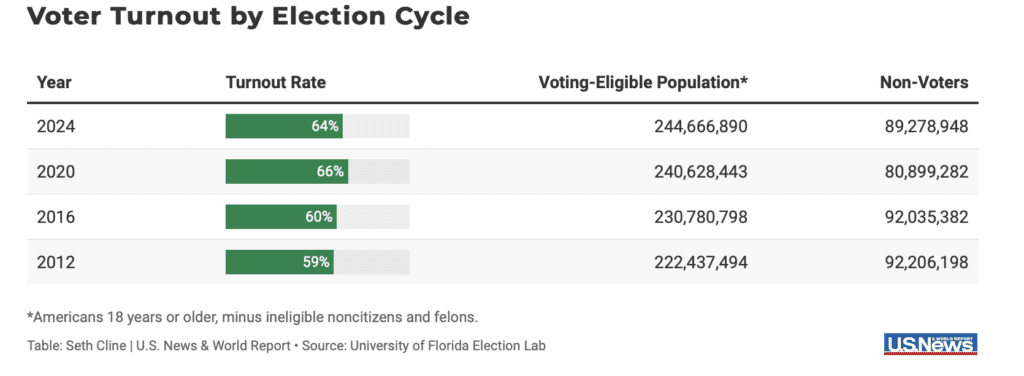The image size is (1024, 376).
Task: Click the University of Florida Election Lab source
Action: 447,345
